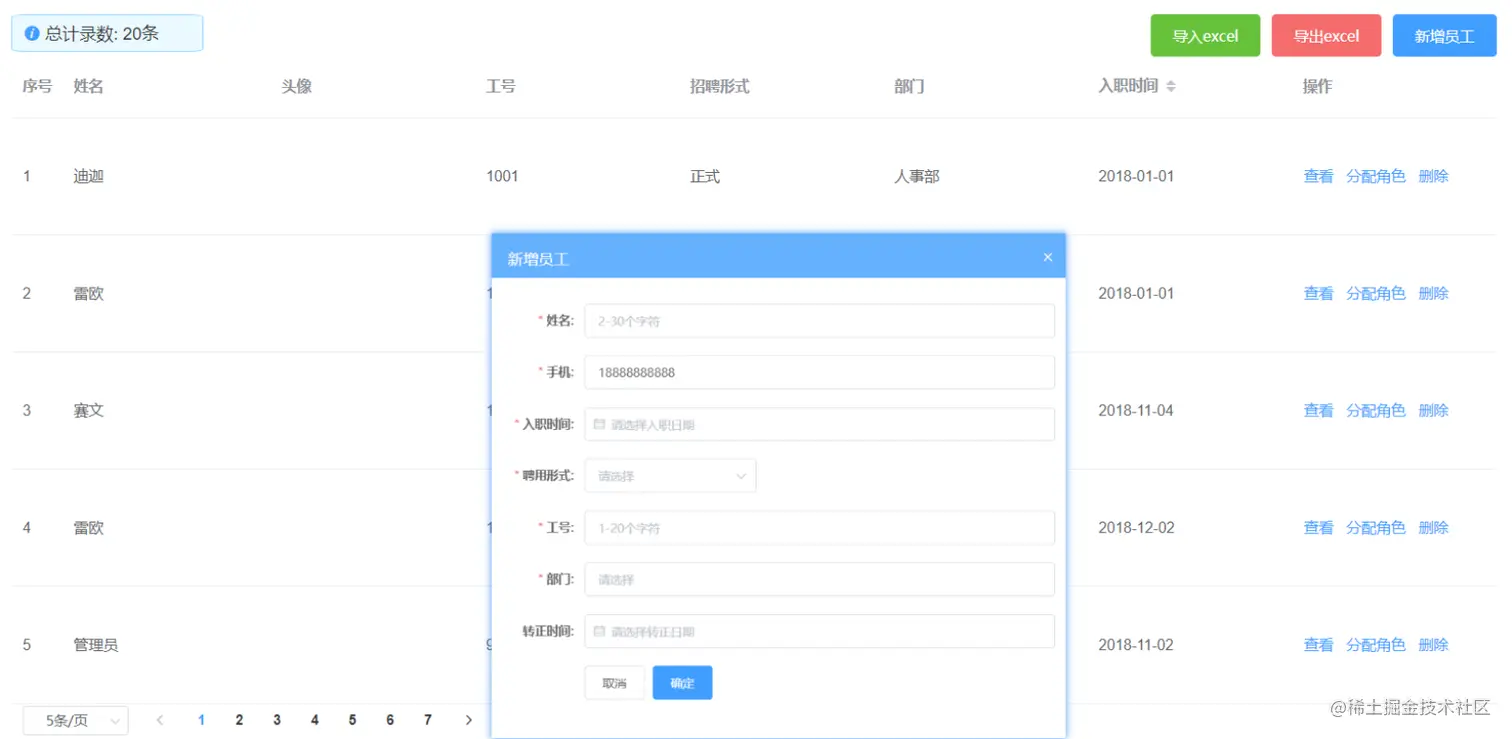Select page 5 in pagination
Image resolution: width=1512 pixels, height=739 pixels.
pyautogui.click(x=352, y=720)
